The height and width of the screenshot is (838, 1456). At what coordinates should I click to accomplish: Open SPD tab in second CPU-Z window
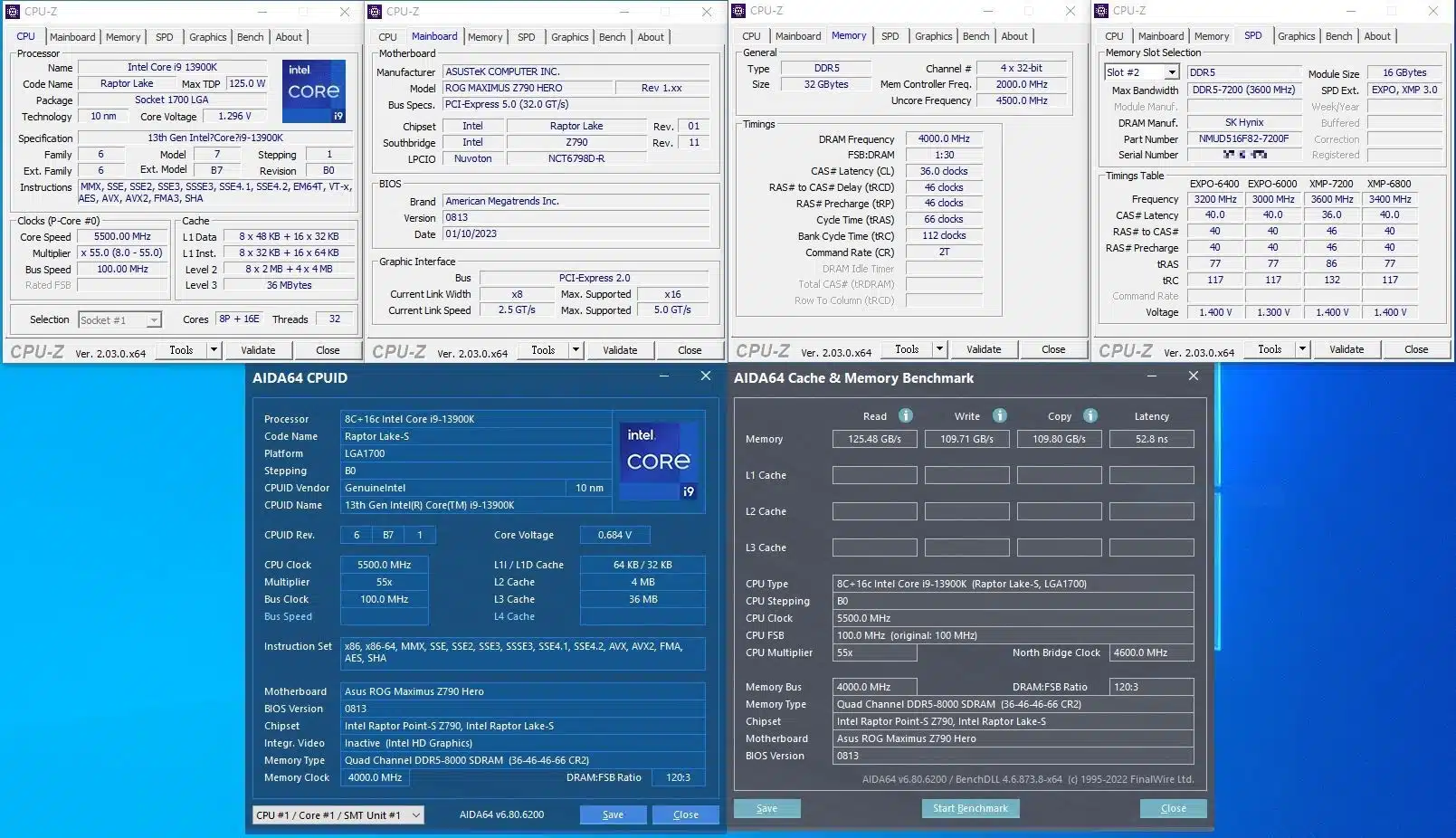[527, 37]
